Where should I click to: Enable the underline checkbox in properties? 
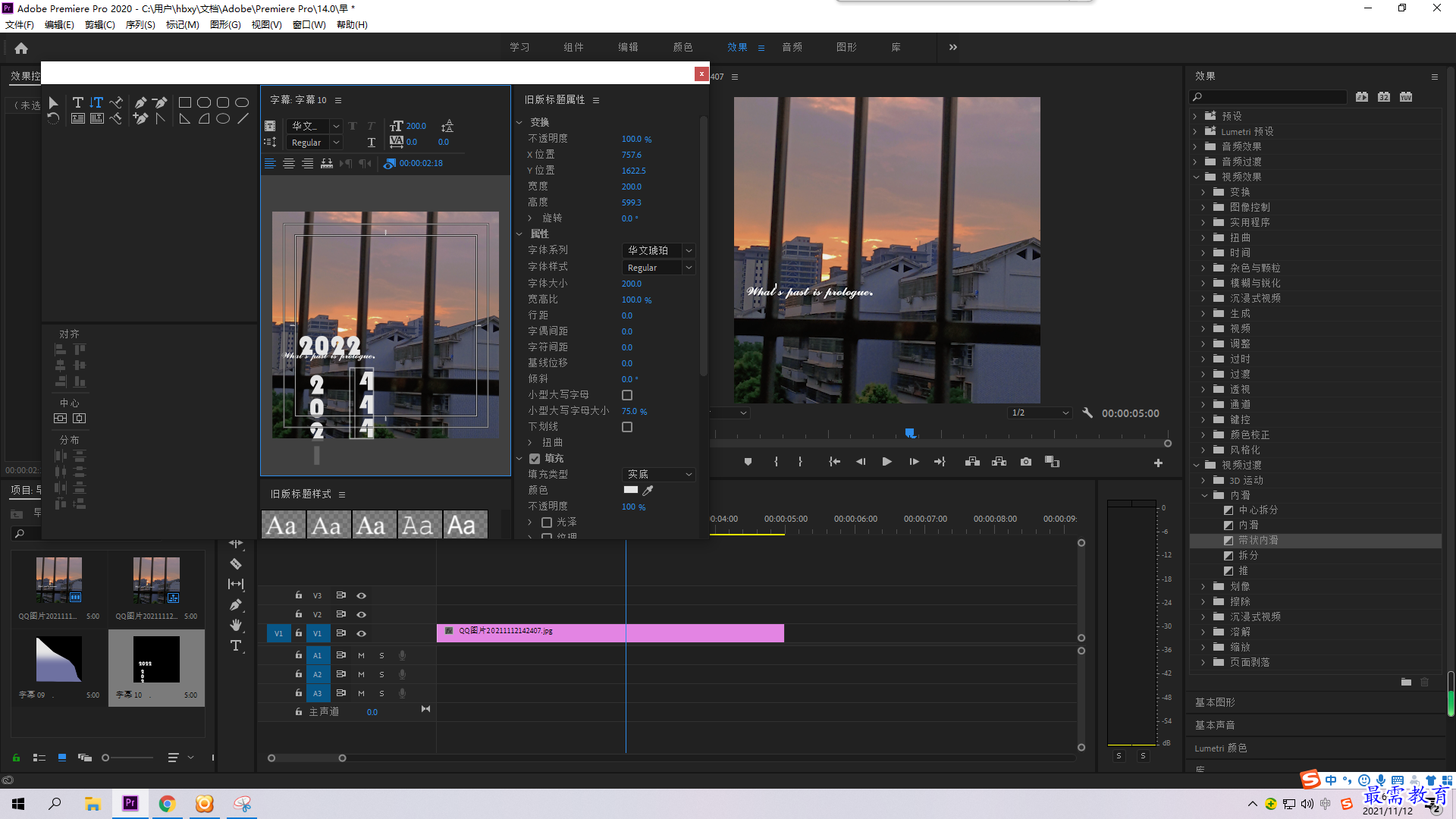coord(627,427)
